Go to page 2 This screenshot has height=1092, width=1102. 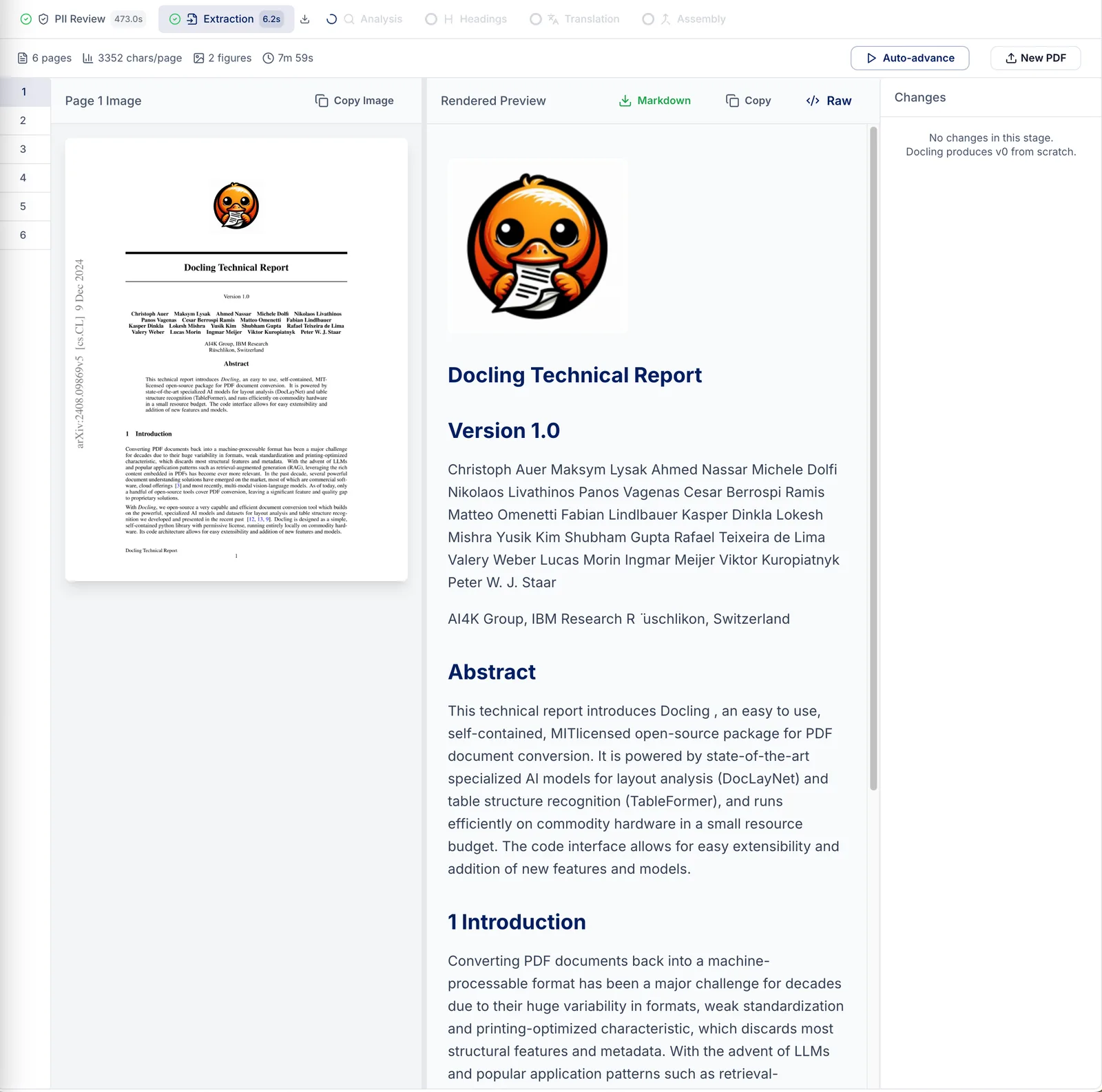coord(25,120)
